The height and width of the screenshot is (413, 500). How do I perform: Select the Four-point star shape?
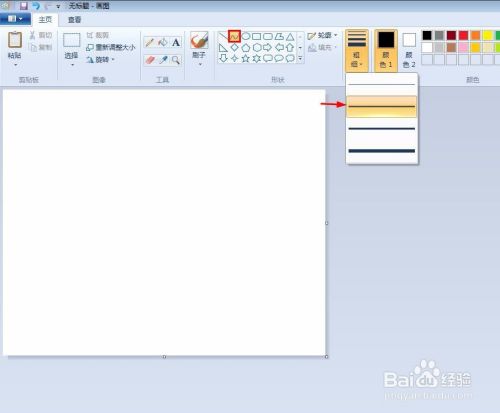click(x=234, y=58)
